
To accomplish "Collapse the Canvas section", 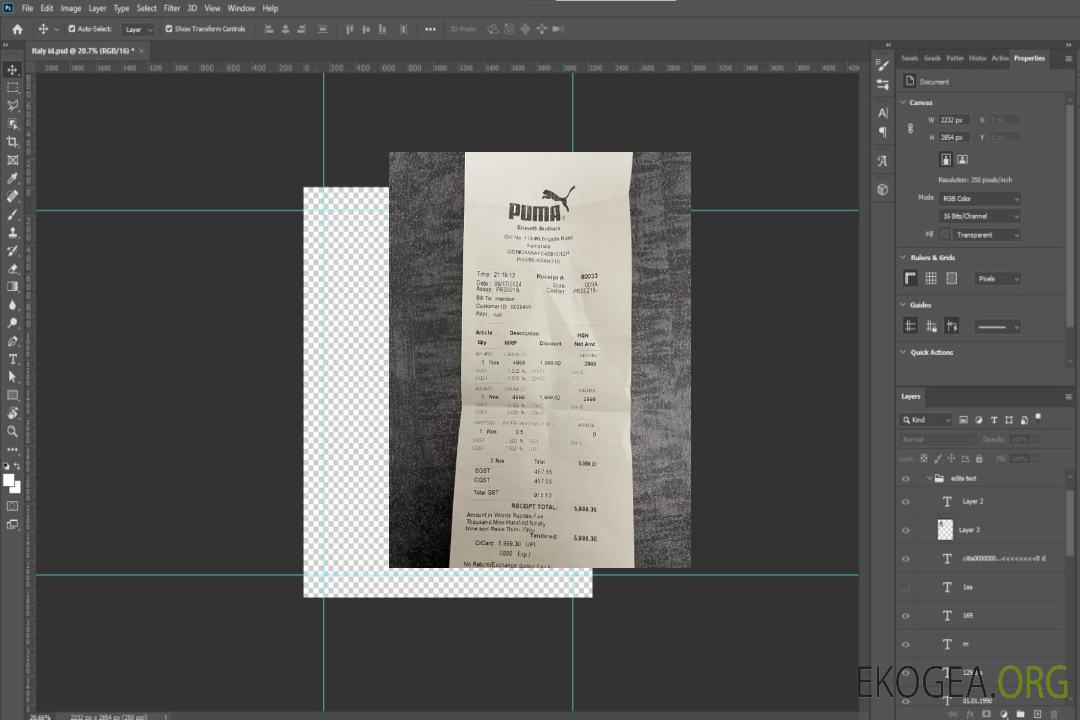I will point(903,102).
